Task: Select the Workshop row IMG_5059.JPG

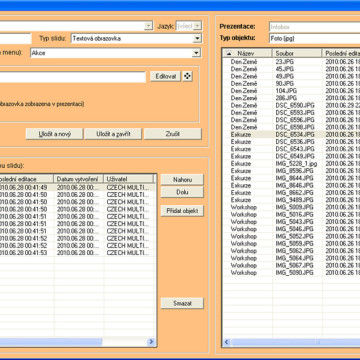Action: [292, 244]
